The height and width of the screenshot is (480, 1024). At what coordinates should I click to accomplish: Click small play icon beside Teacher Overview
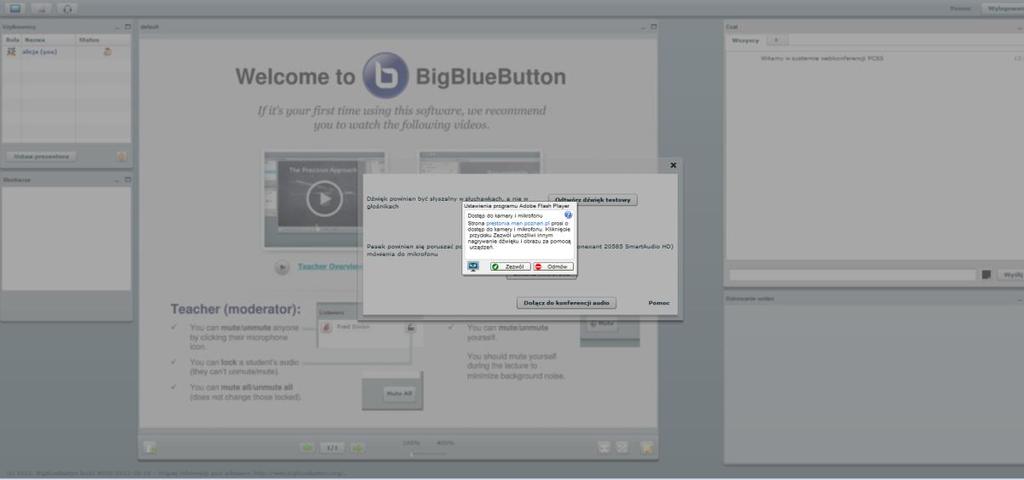pos(281,267)
